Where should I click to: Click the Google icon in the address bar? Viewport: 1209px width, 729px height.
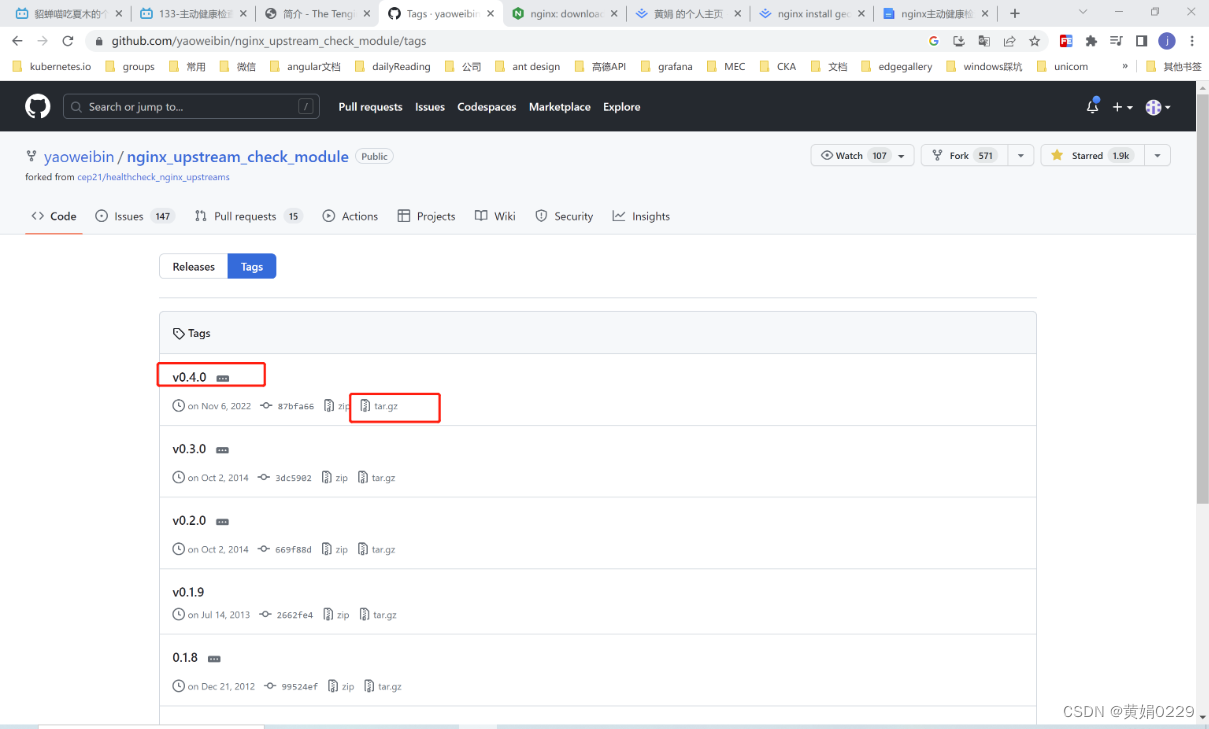(x=934, y=41)
